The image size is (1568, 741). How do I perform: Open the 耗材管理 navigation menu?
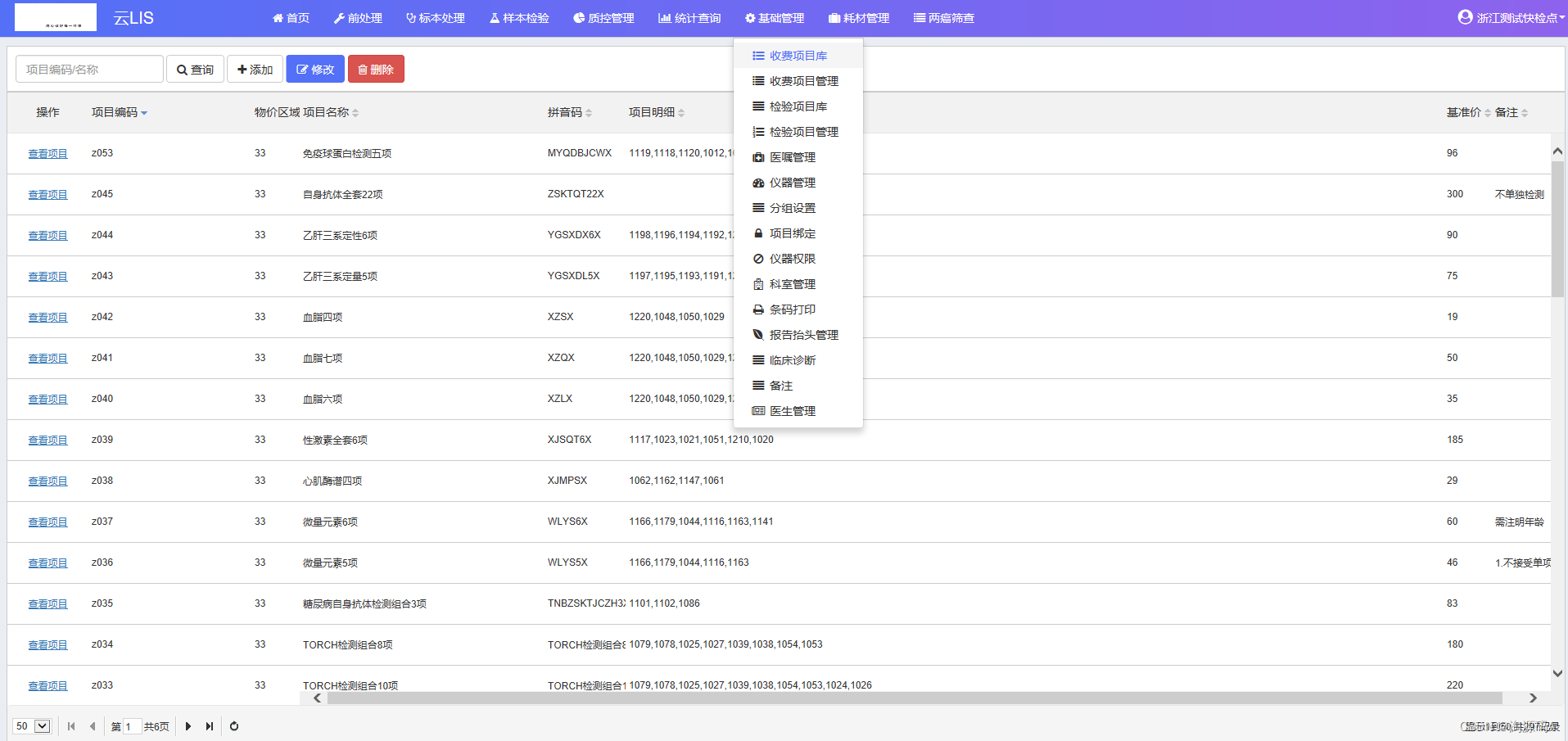[x=859, y=18]
